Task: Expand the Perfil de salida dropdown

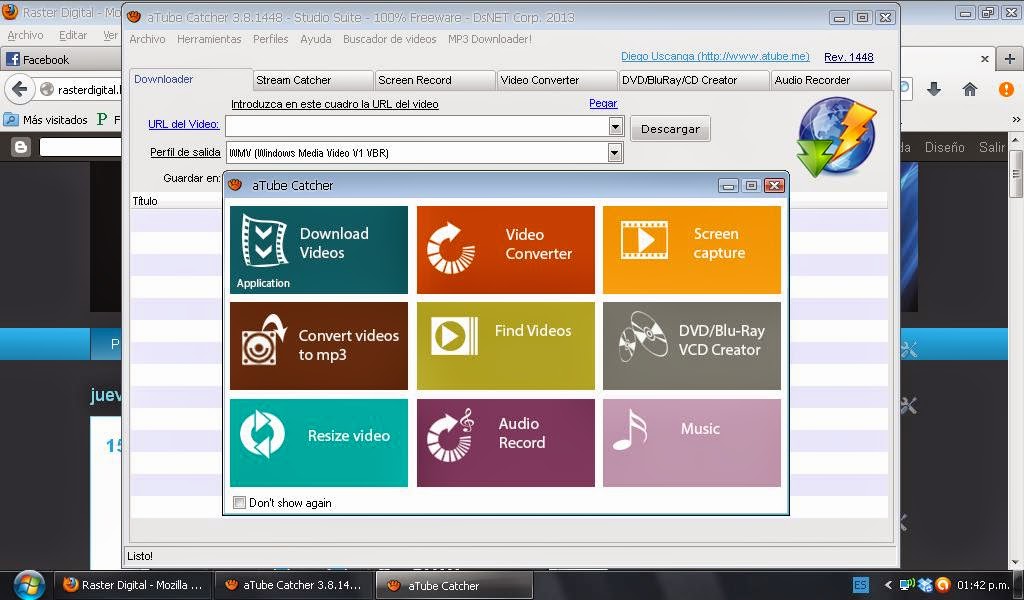Action: pos(614,153)
